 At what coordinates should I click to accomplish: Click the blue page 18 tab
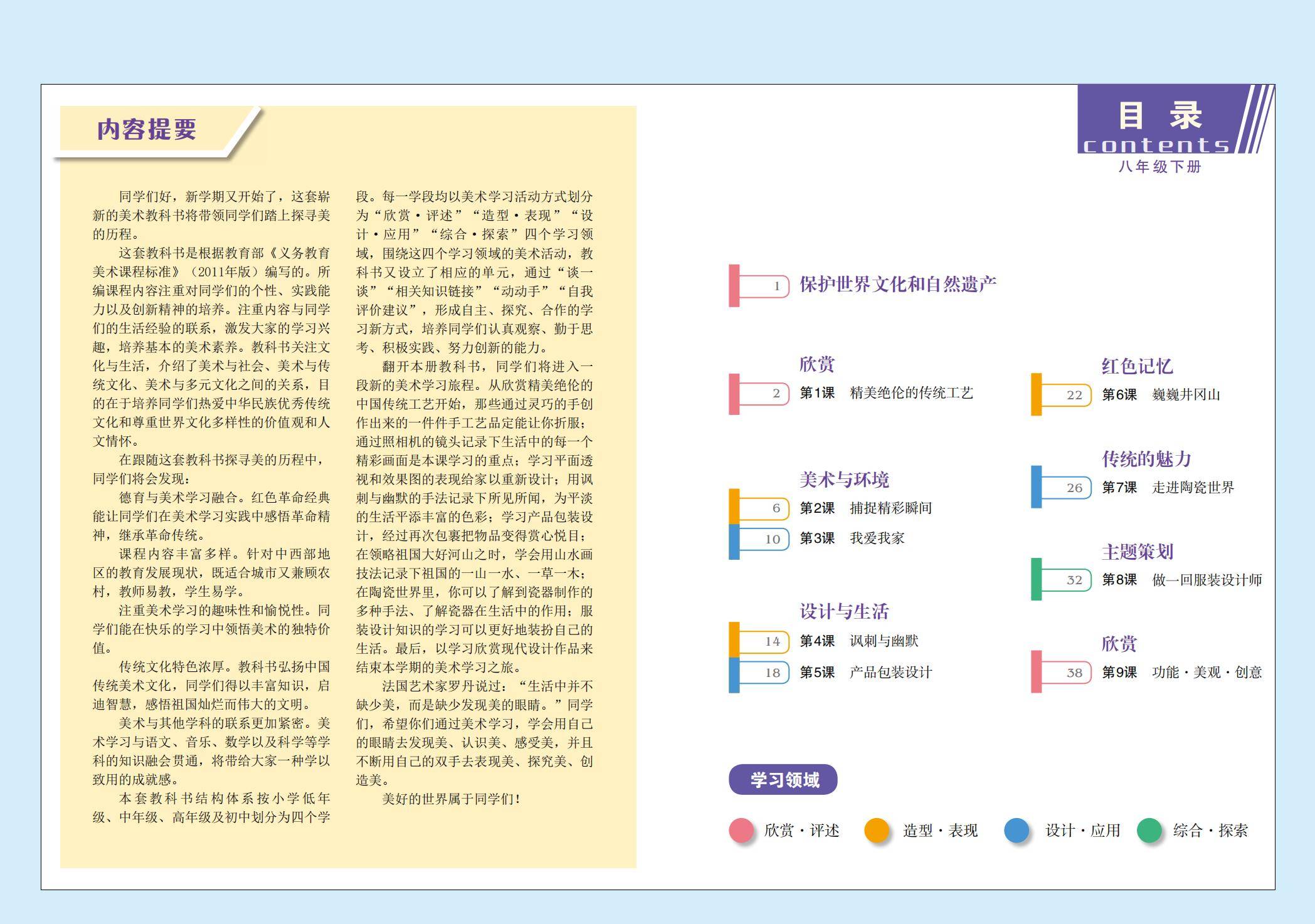(764, 673)
